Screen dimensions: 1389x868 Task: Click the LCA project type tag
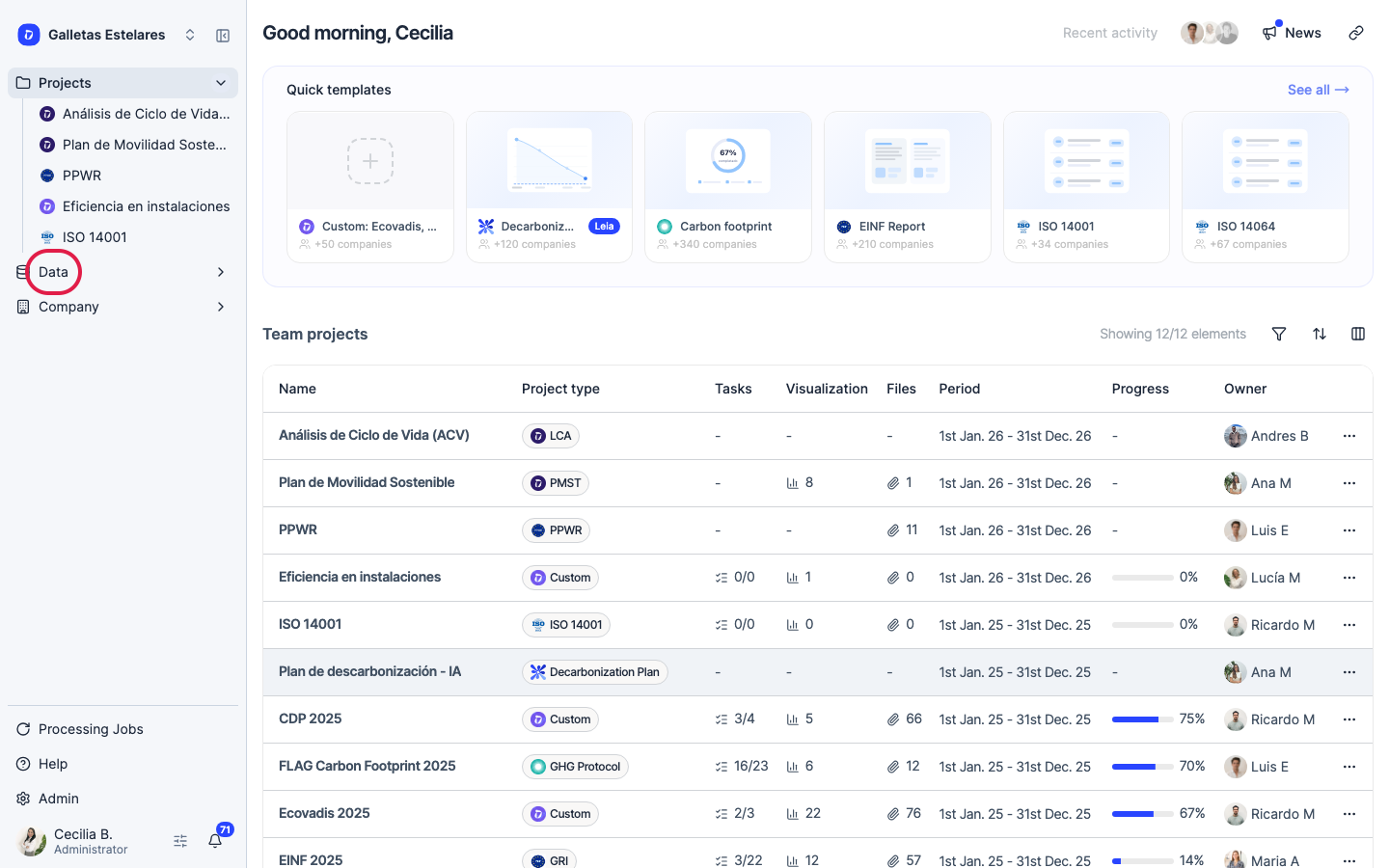(x=551, y=436)
